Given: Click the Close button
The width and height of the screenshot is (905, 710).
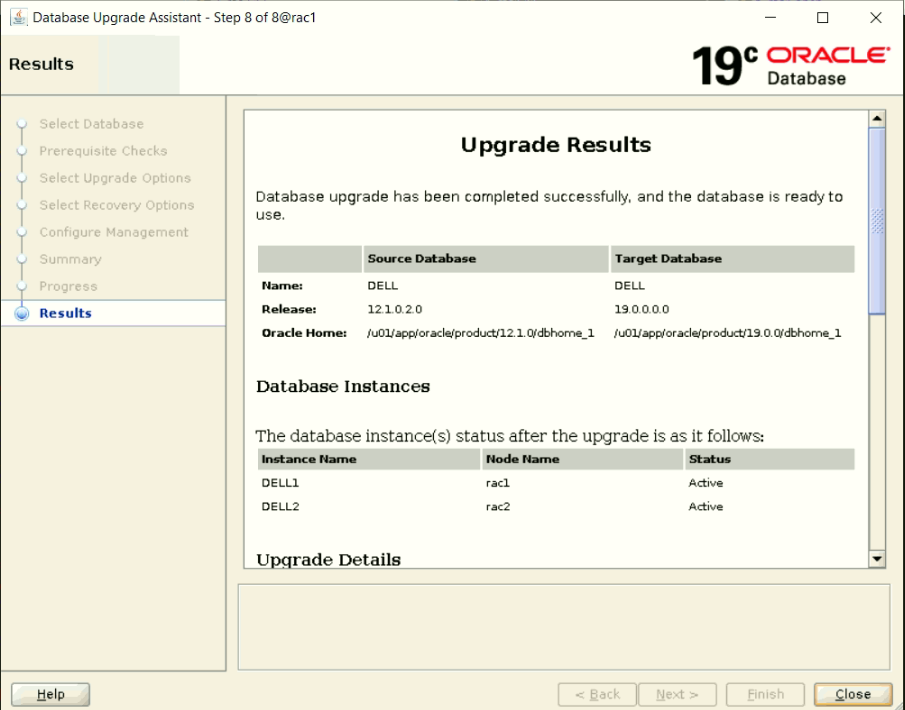Looking at the screenshot, I should [x=852, y=694].
